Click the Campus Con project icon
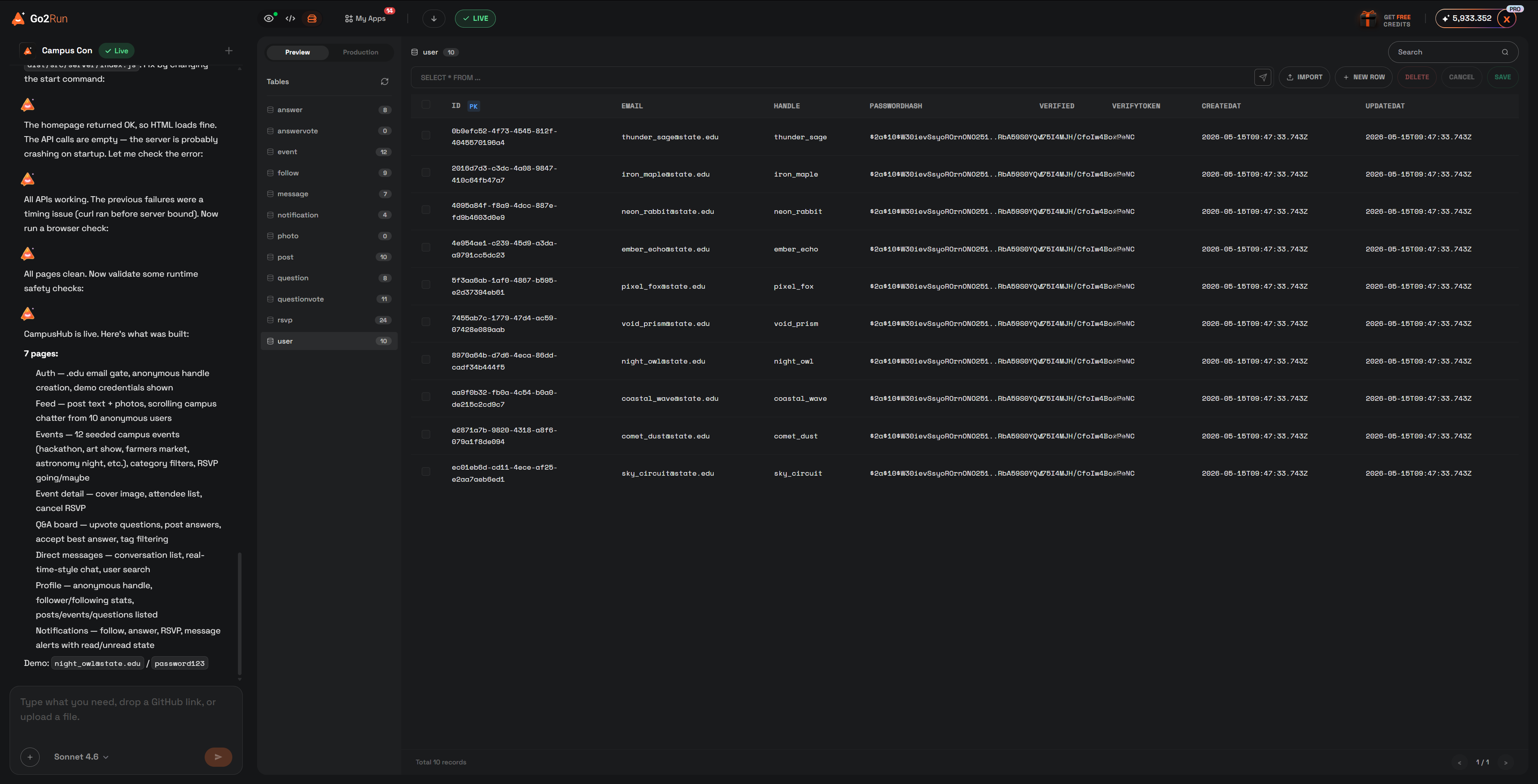The image size is (1538, 784). coord(28,51)
